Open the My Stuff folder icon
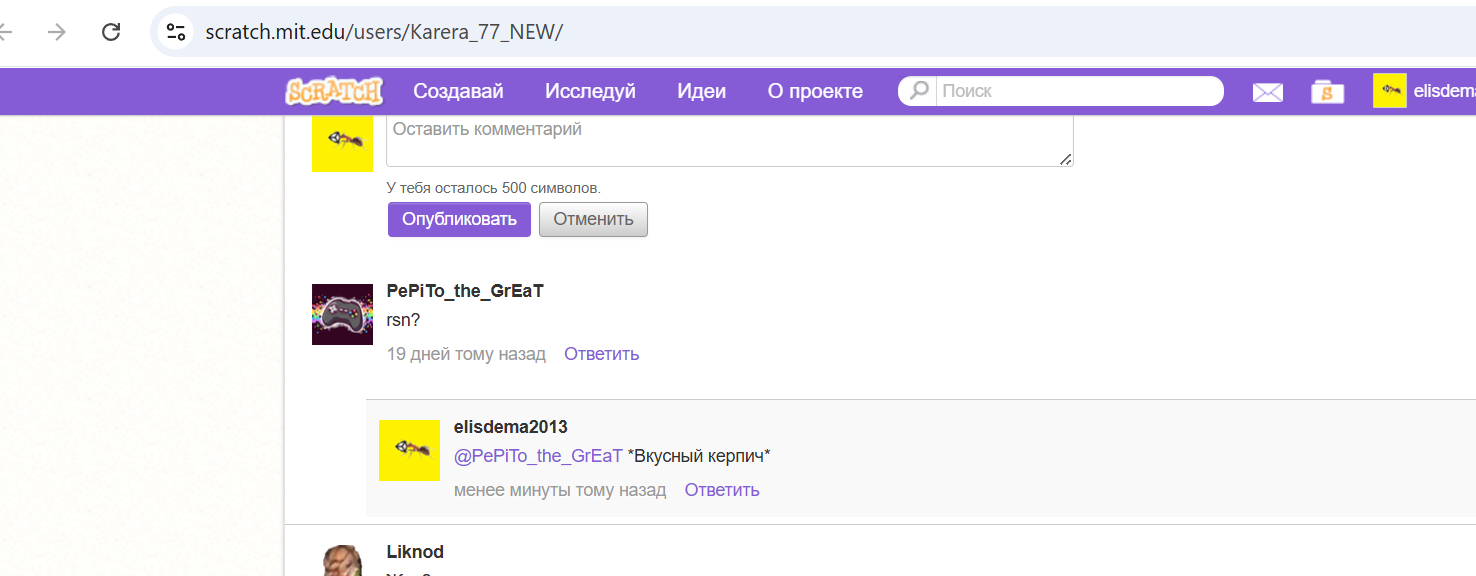 coord(1327,92)
